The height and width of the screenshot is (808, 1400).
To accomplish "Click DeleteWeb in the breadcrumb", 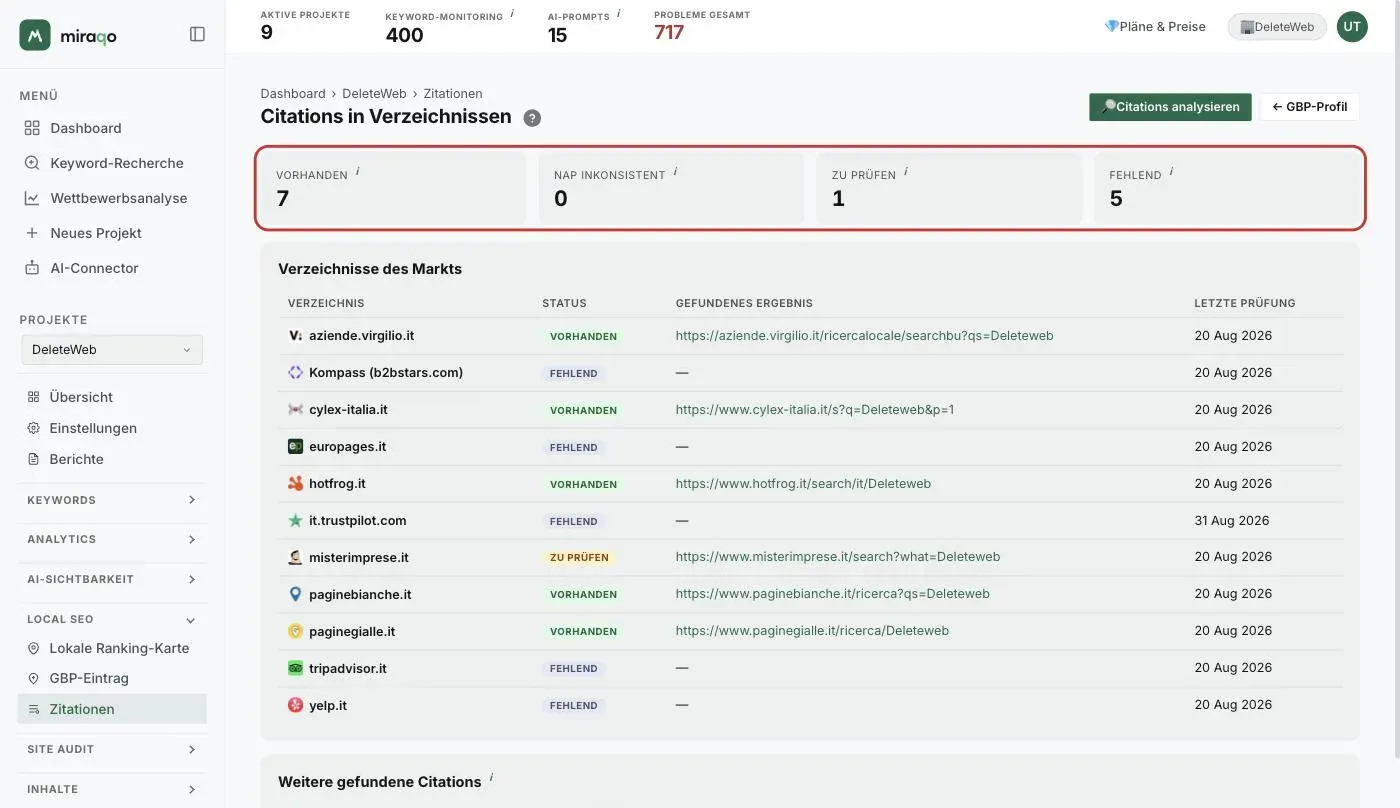I will click(374, 93).
